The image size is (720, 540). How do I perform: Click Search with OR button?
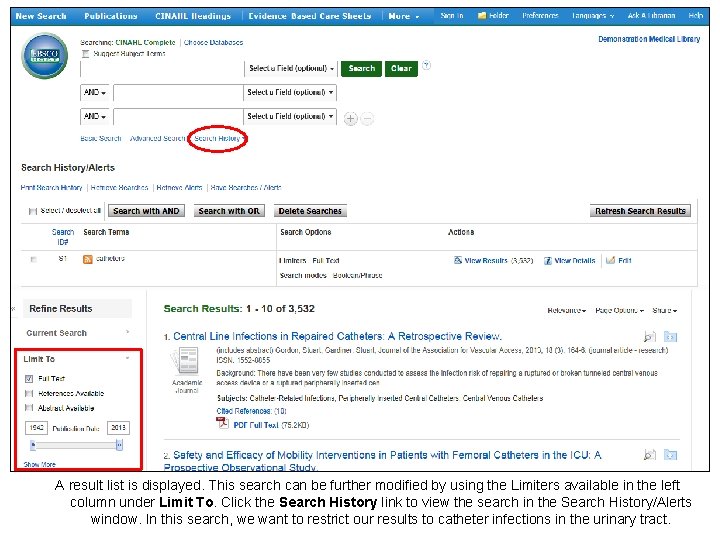[229, 211]
